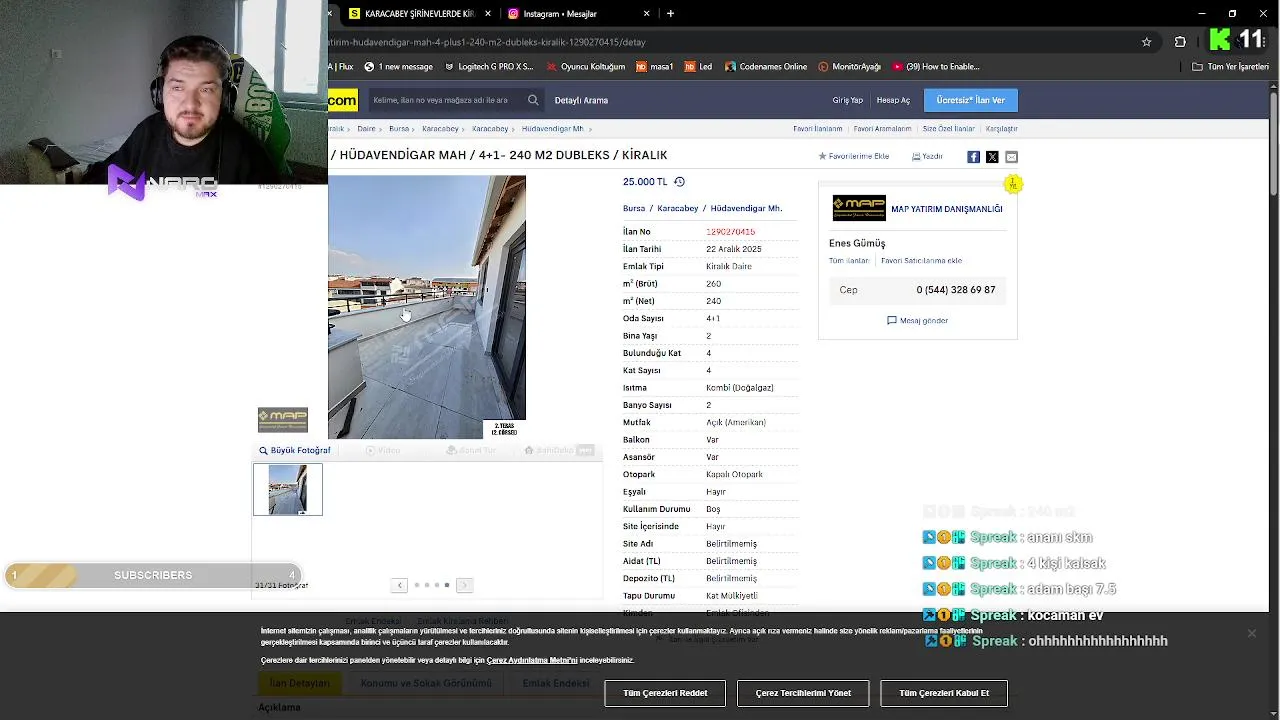Viewport: 1280px width, 720px height.
Task: Click the Ücretsiz İlan Ver button
Action: click(x=971, y=100)
